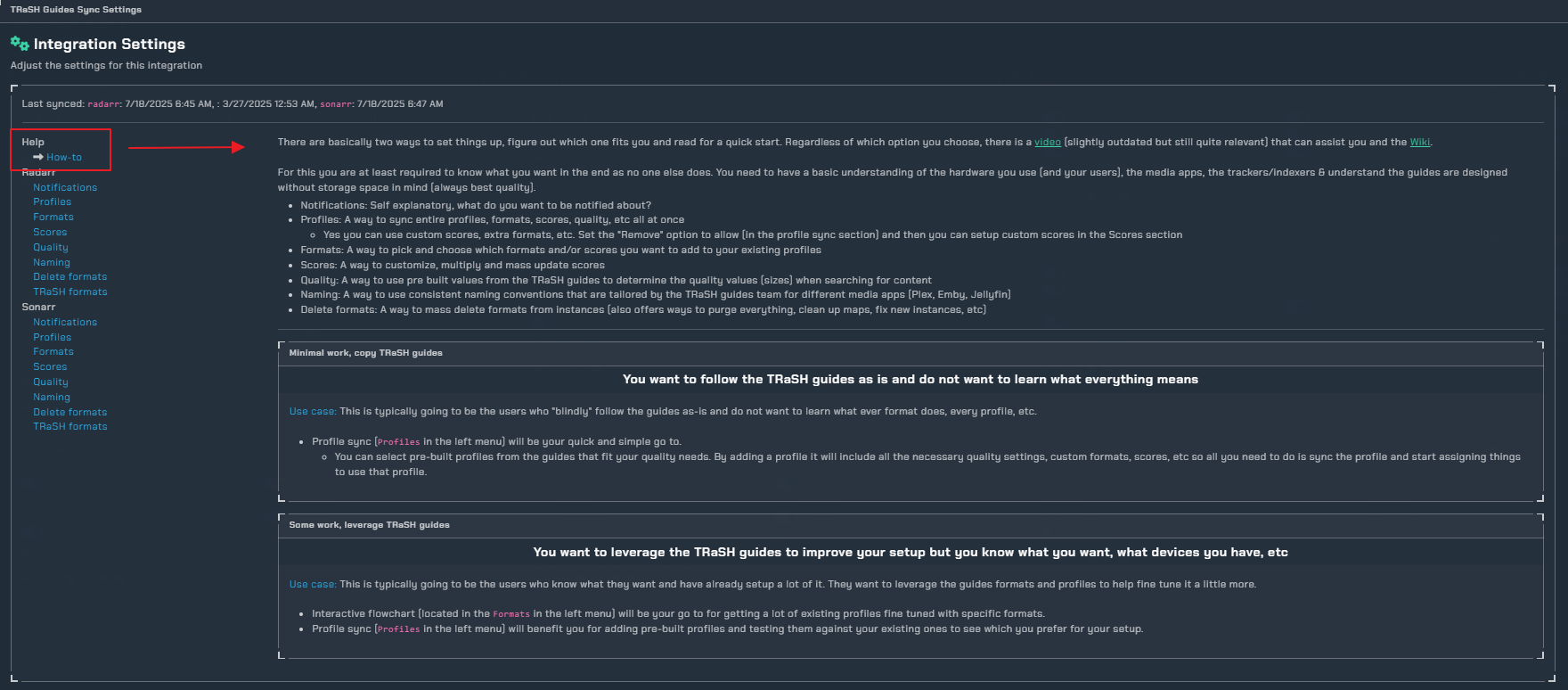This screenshot has height=690, width=1568.
Task: Open the slightly outdated video link
Action: click(1048, 142)
